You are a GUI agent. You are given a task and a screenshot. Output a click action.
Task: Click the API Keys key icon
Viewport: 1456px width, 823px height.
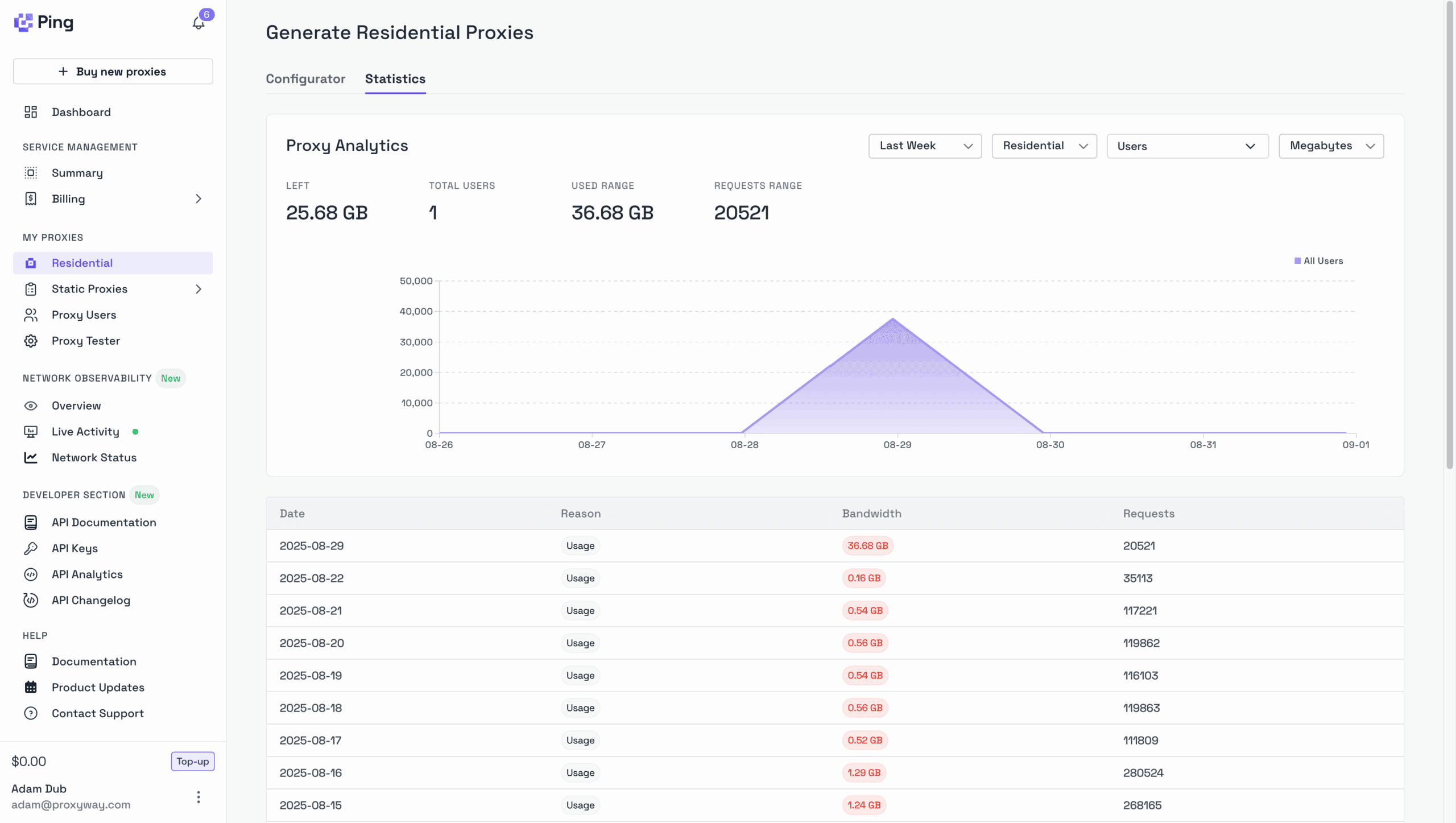(31, 548)
